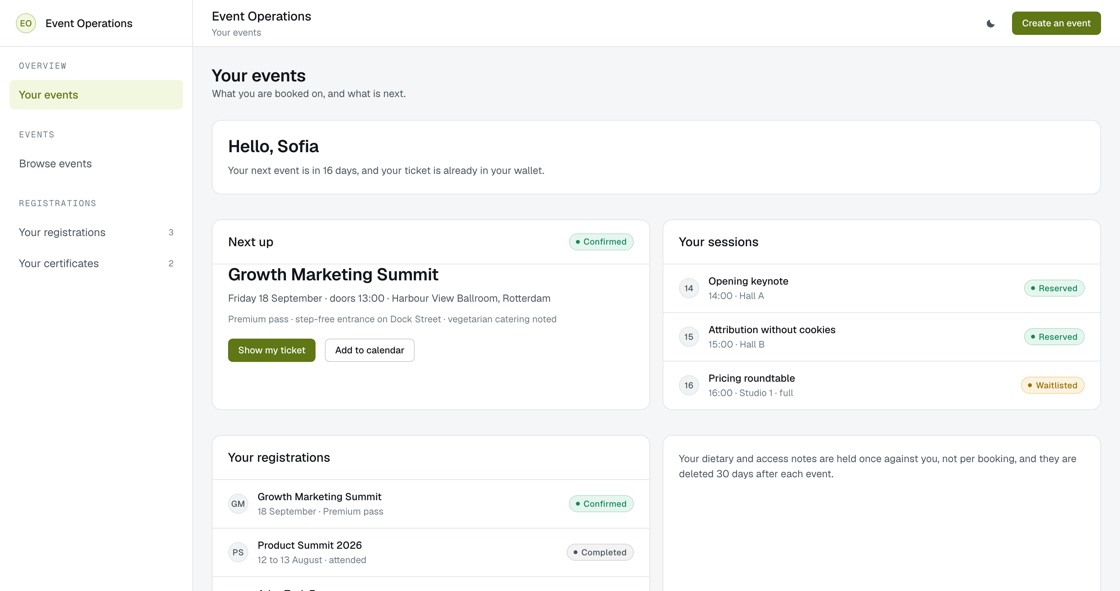Select the session number 15 badge
The image size is (1120, 591).
(x=689, y=337)
